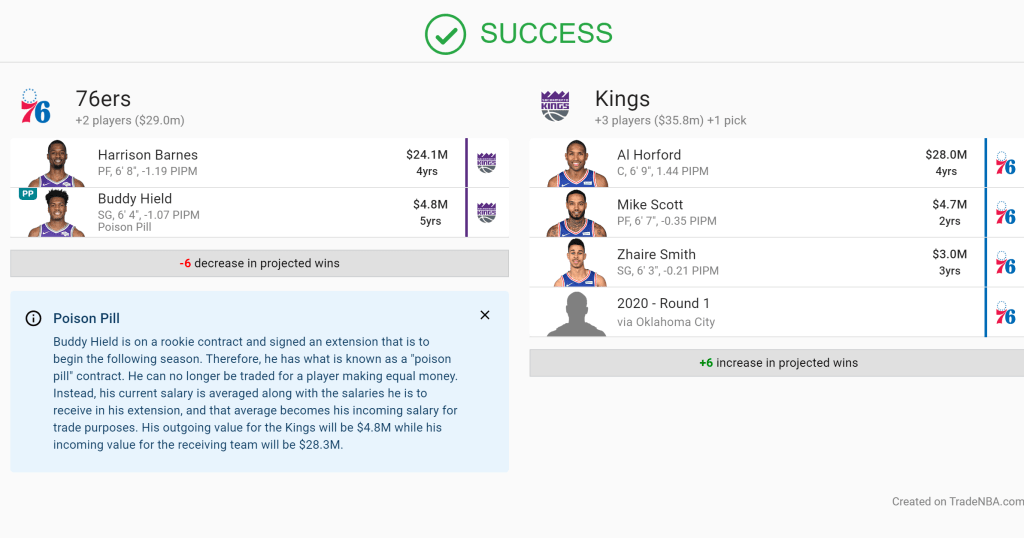Click the Kings increase in projected wins bar
Screen dimensions: 1024x538
click(x=777, y=363)
